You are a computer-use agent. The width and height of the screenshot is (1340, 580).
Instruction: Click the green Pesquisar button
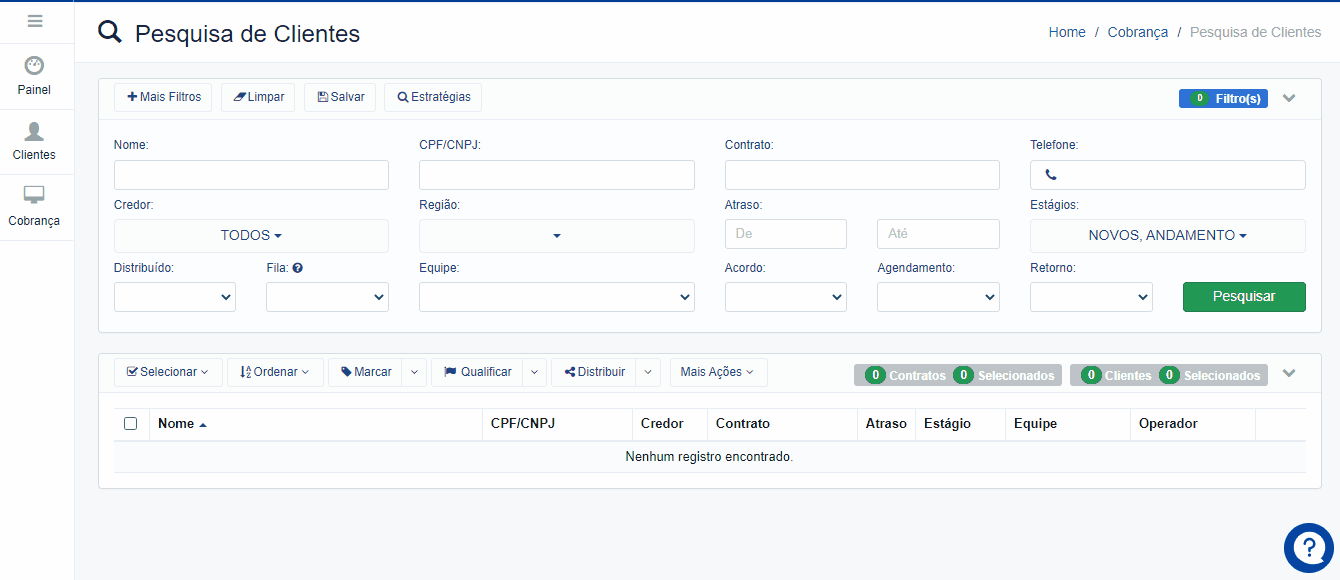point(1243,297)
